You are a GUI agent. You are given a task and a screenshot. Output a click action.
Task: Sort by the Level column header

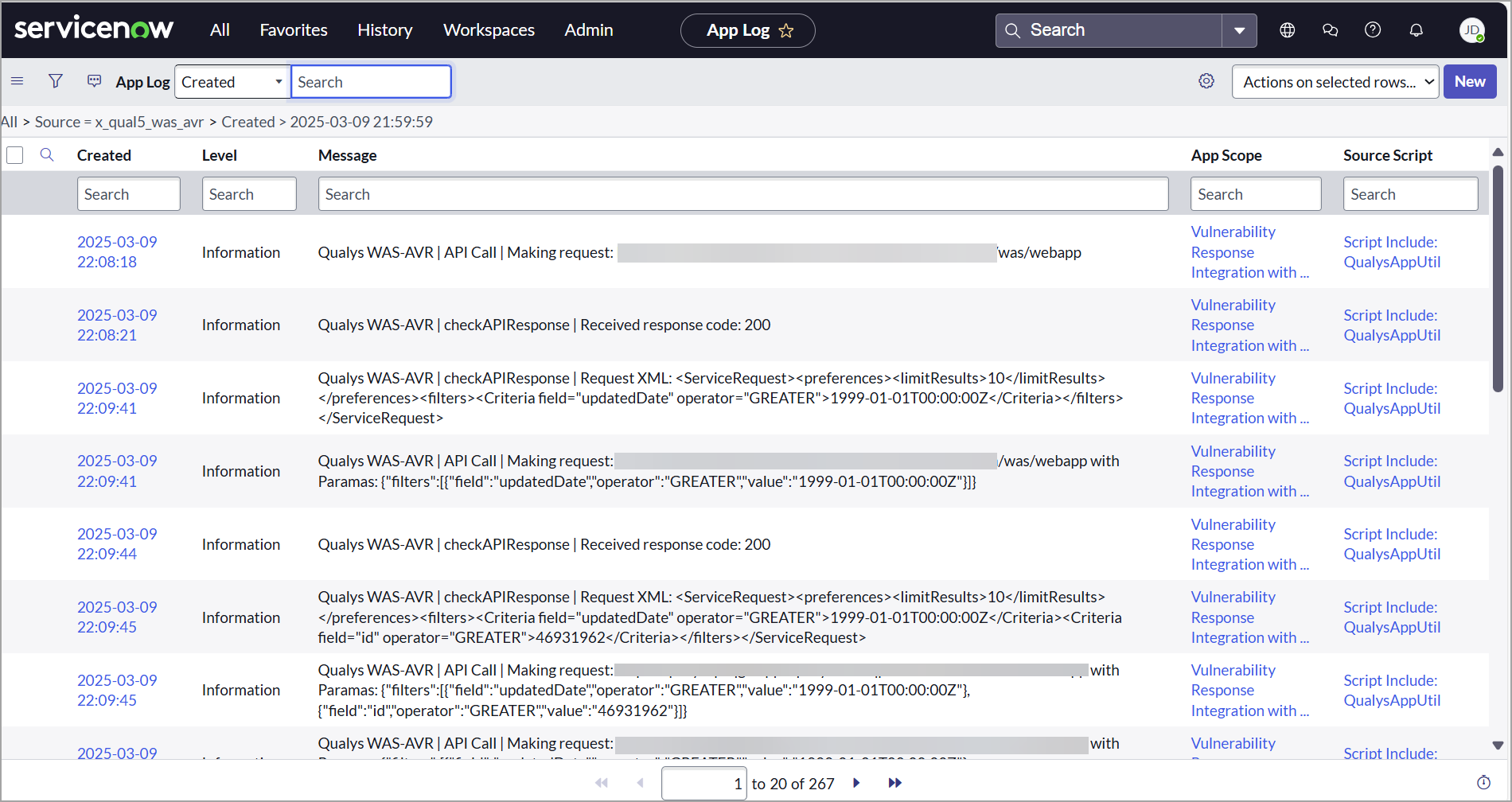click(220, 155)
